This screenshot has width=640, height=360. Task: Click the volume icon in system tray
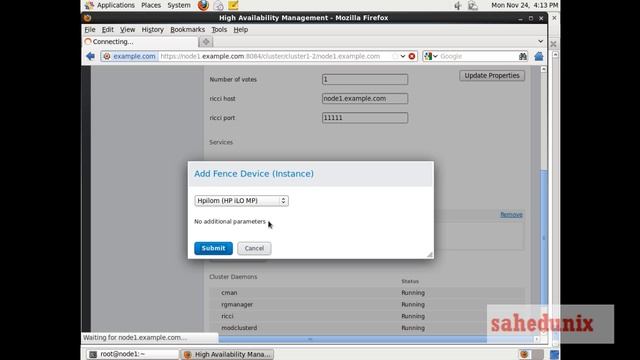[458, 5]
